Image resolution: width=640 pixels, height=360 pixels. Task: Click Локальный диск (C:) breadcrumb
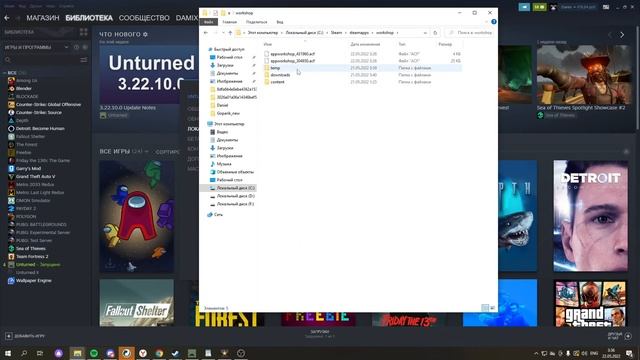304,33
